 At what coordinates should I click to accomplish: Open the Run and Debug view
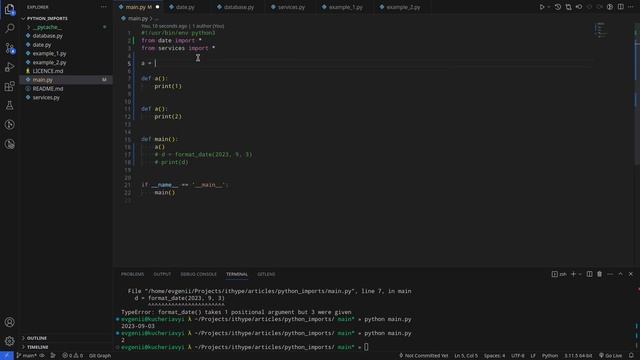tap(10, 67)
